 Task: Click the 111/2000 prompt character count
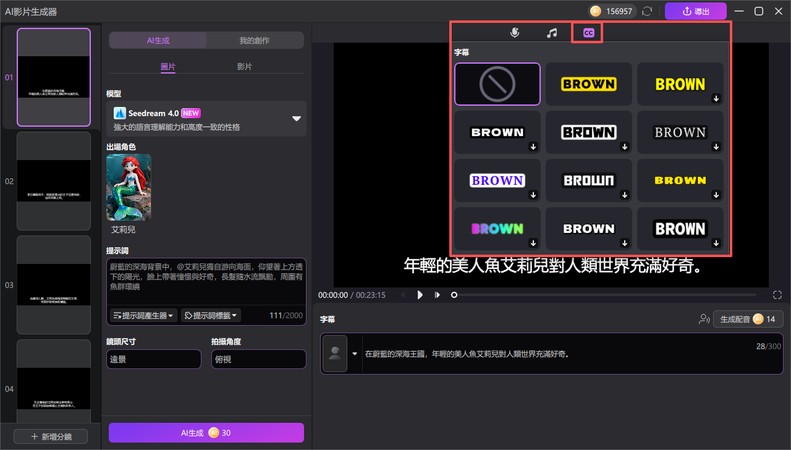(286, 315)
